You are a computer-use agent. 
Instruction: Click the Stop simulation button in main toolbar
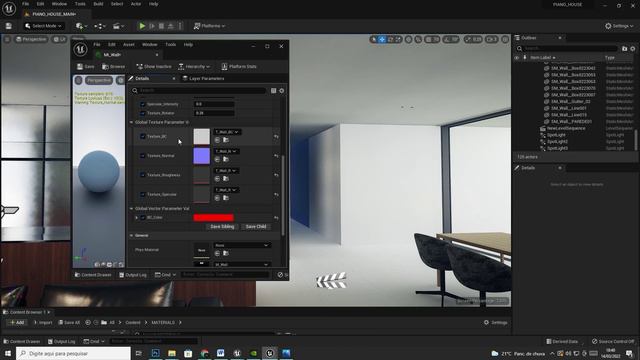[x=161, y=26]
